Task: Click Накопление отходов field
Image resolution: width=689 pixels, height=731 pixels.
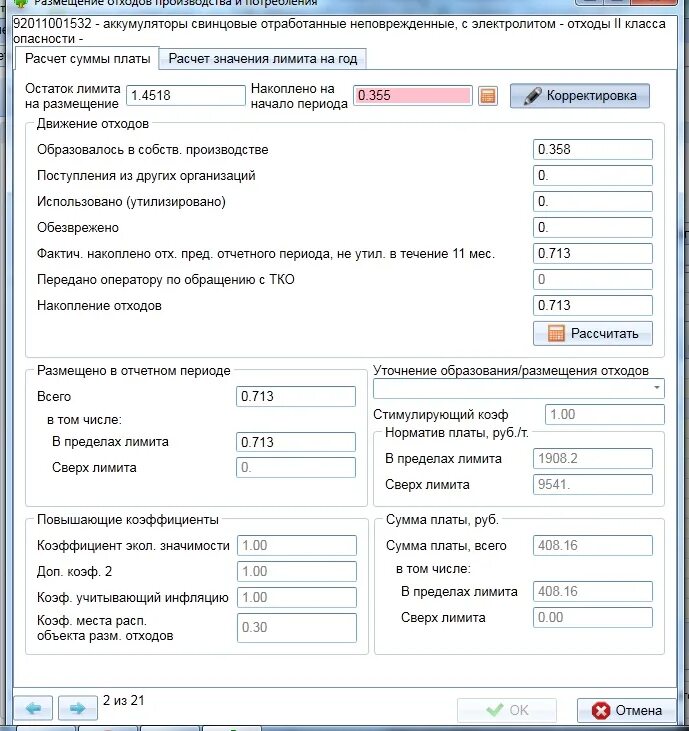Action: pos(593,306)
